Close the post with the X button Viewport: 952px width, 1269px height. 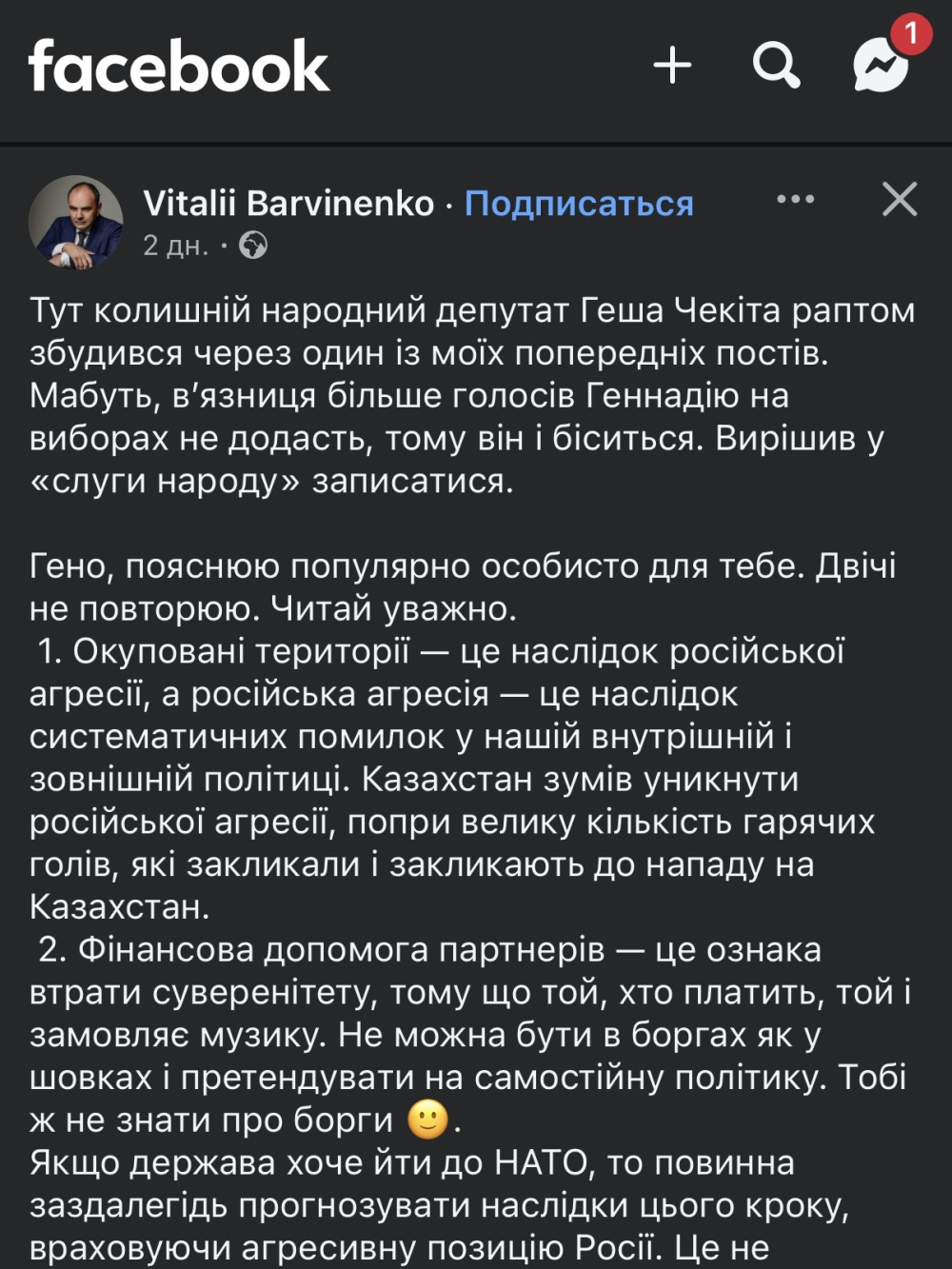pyautogui.click(x=899, y=199)
